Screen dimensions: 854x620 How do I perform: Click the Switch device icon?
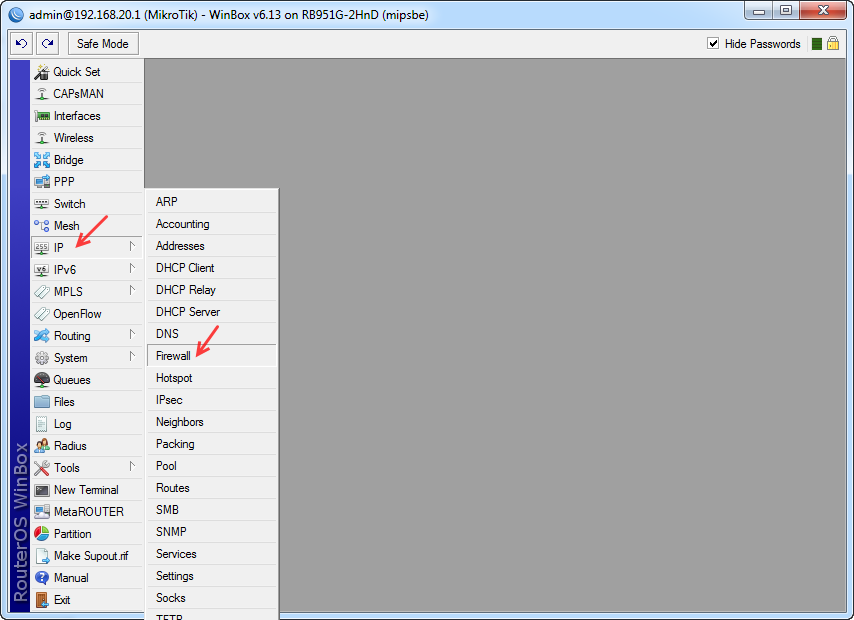(42, 204)
